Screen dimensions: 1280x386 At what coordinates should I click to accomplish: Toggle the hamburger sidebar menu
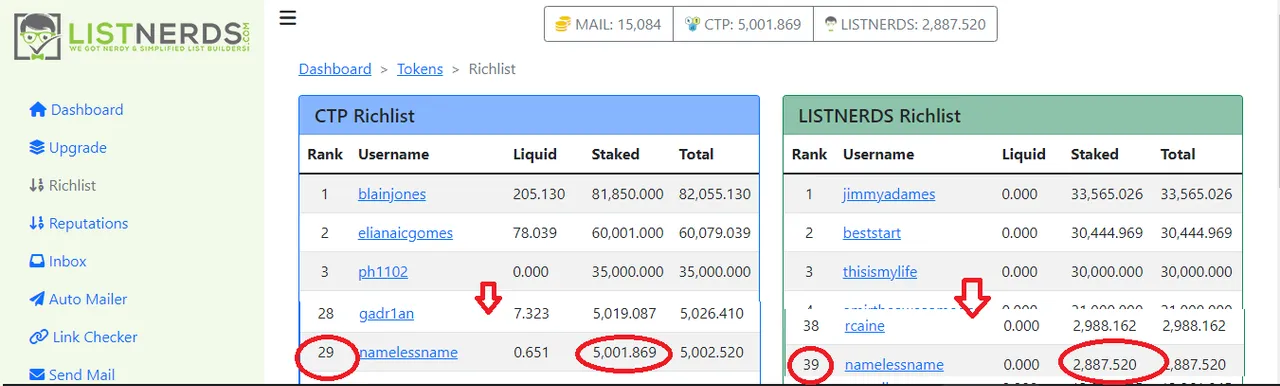pyautogui.click(x=288, y=18)
